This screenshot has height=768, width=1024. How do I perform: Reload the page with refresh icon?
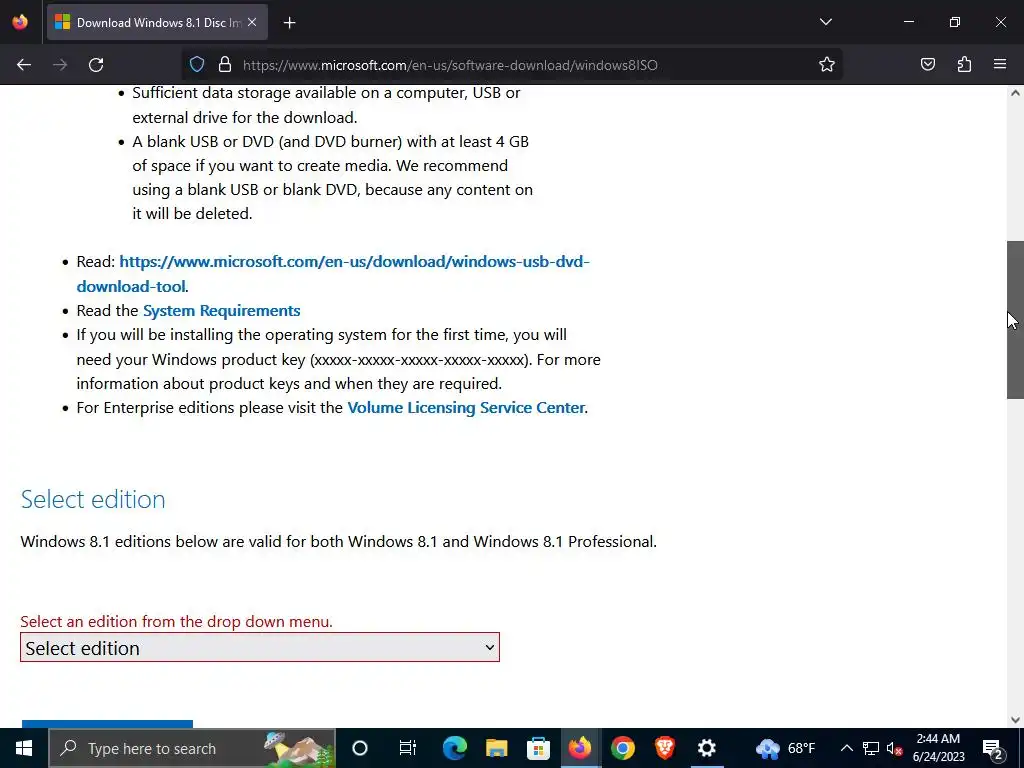pos(96,65)
